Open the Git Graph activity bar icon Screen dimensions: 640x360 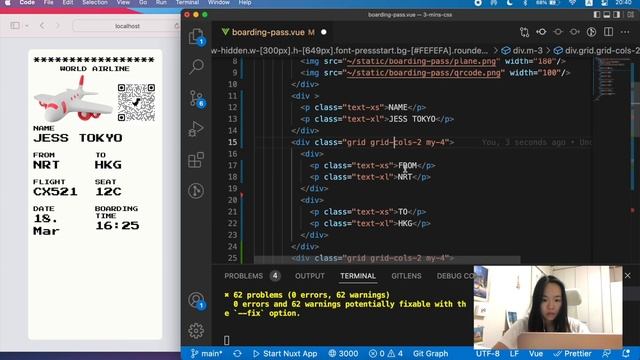[x=196, y=191]
